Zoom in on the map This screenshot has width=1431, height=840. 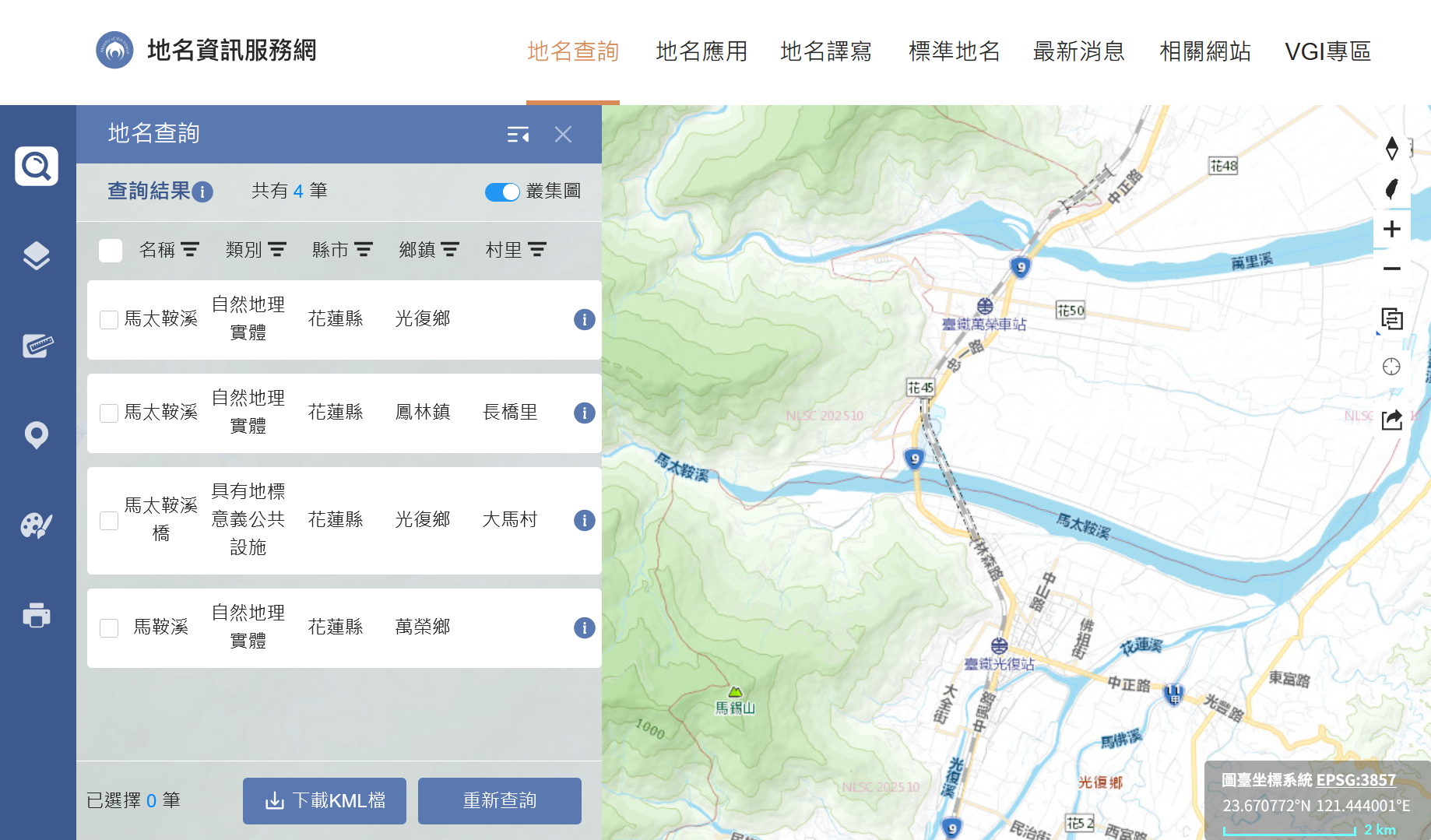click(1391, 229)
